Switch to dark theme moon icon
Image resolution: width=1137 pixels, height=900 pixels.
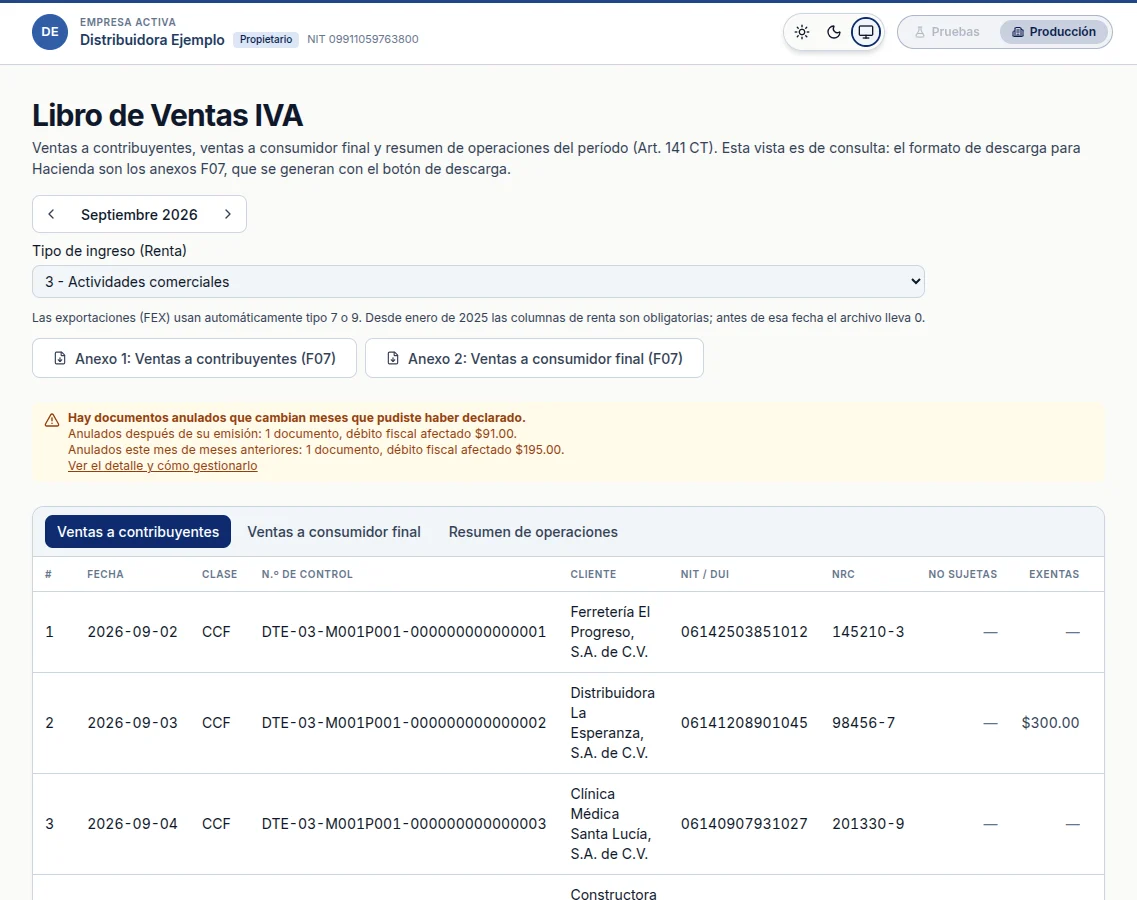(834, 32)
